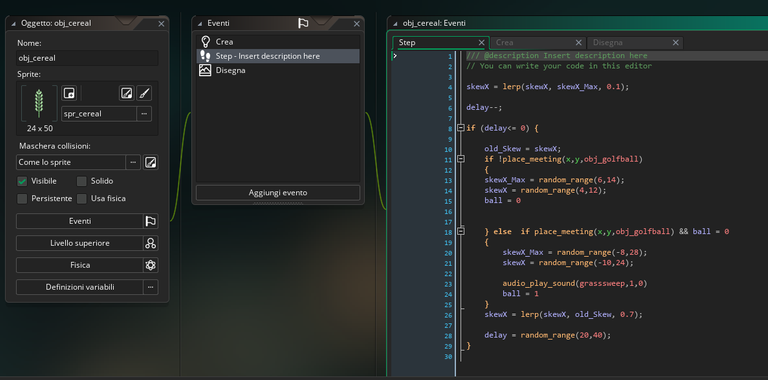This screenshot has height=380, width=768.
Task: Toggle the Usa fisica checkbox
Action: (x=82, y=199)
